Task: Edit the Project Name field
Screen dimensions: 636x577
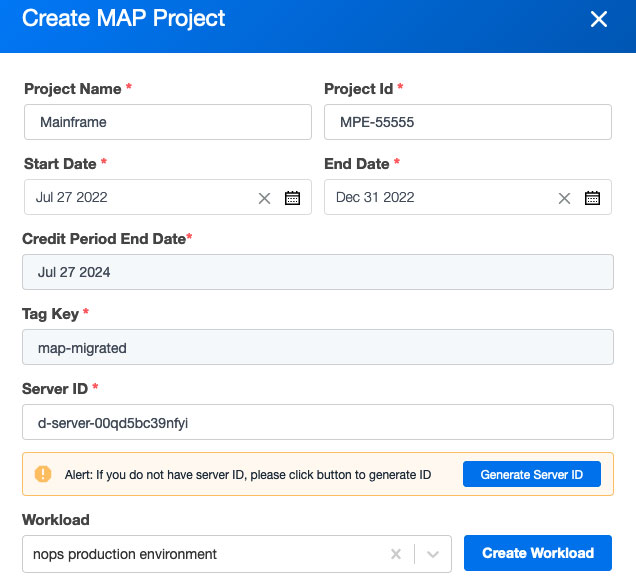Action: (x=168, y=122)
